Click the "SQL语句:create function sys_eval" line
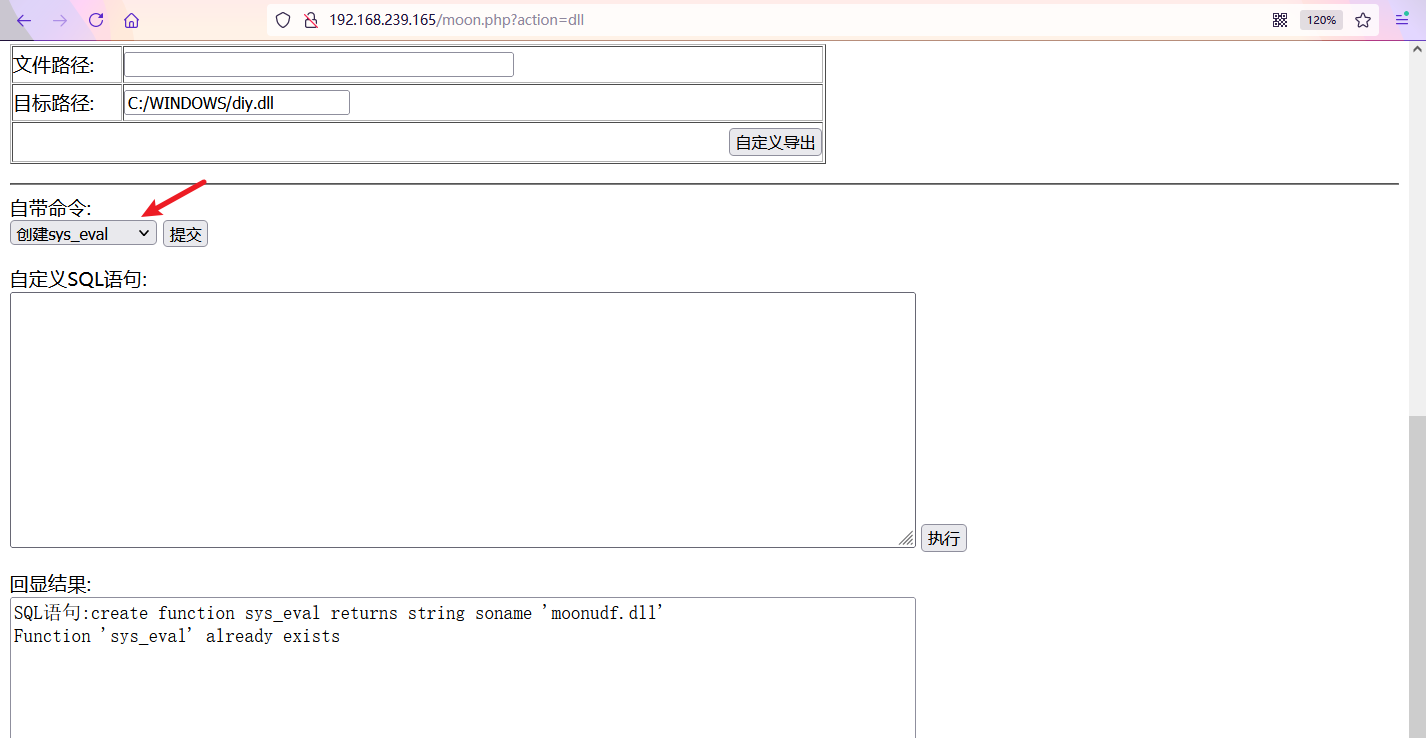The height and width of the screenshot is (738, 1426). 339,613
